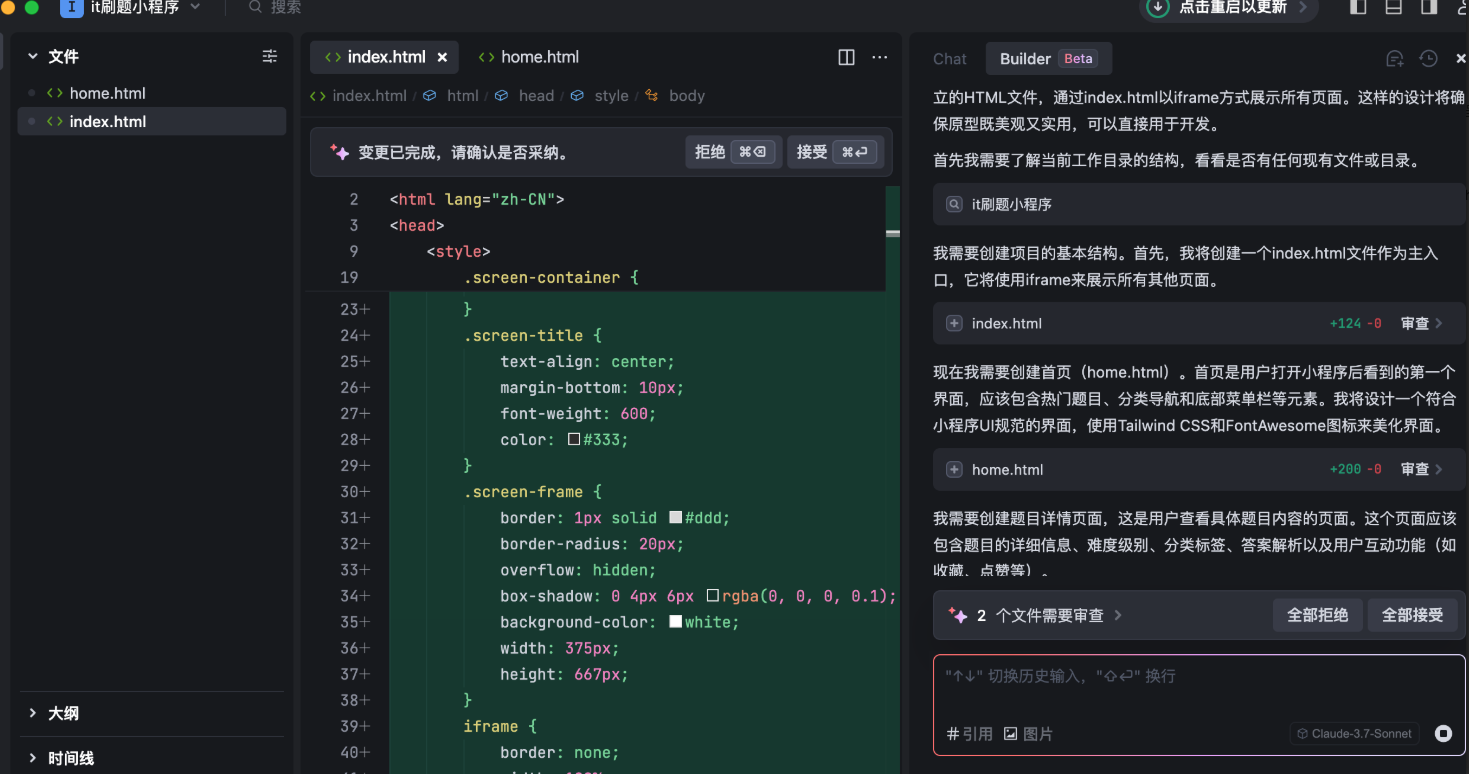Expand the 大纲 outline section
The height and width of the screenshot is (774, 1469).
[63, 713]
